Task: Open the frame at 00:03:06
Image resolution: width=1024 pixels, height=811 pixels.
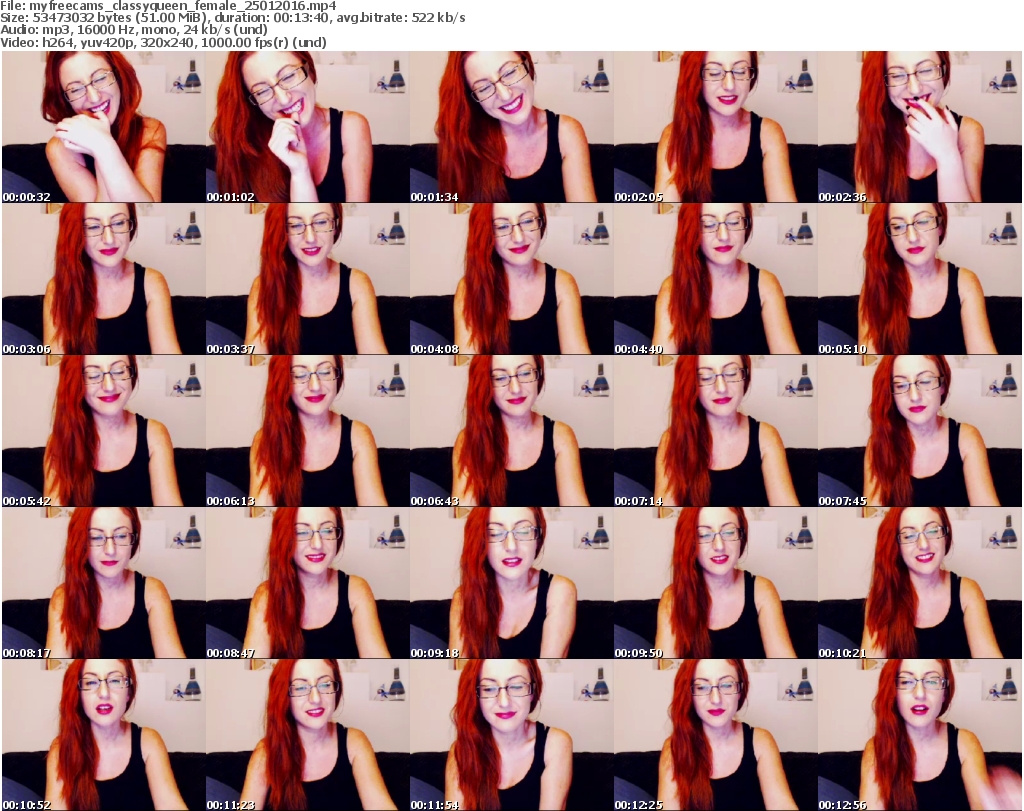Action: click(x=104, y=279)
